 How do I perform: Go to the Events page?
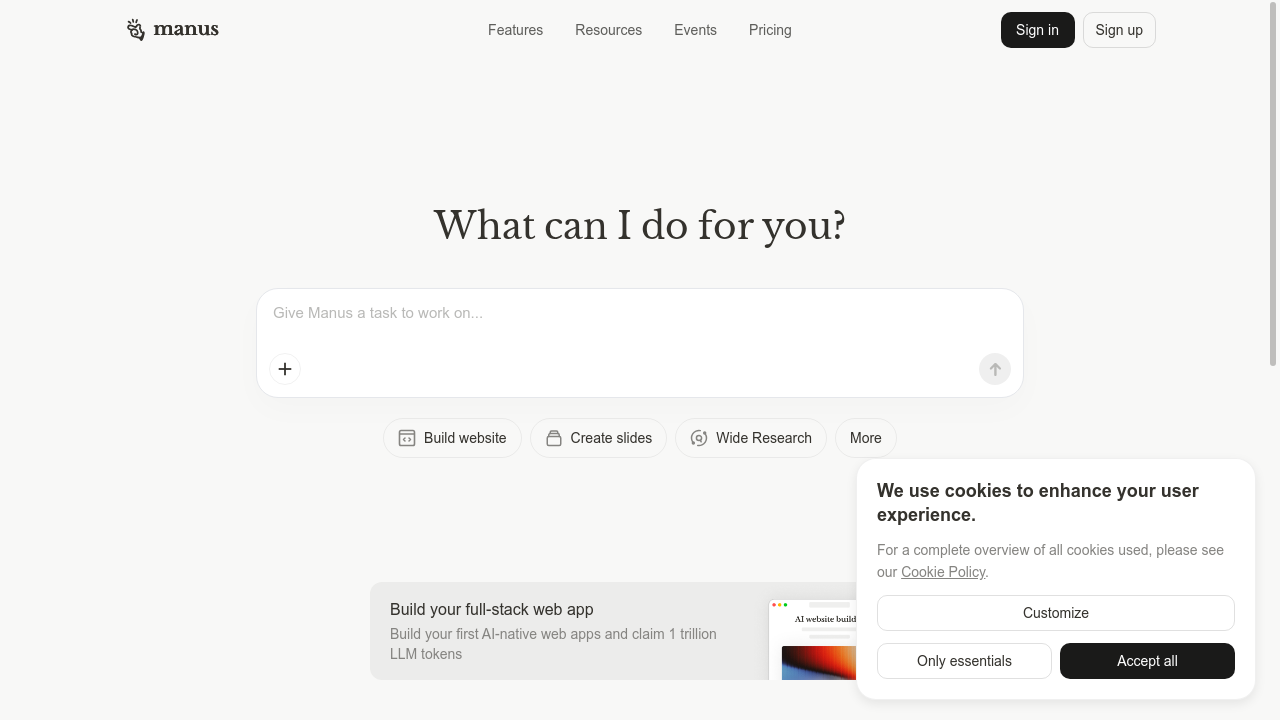(x=695, y=30)
